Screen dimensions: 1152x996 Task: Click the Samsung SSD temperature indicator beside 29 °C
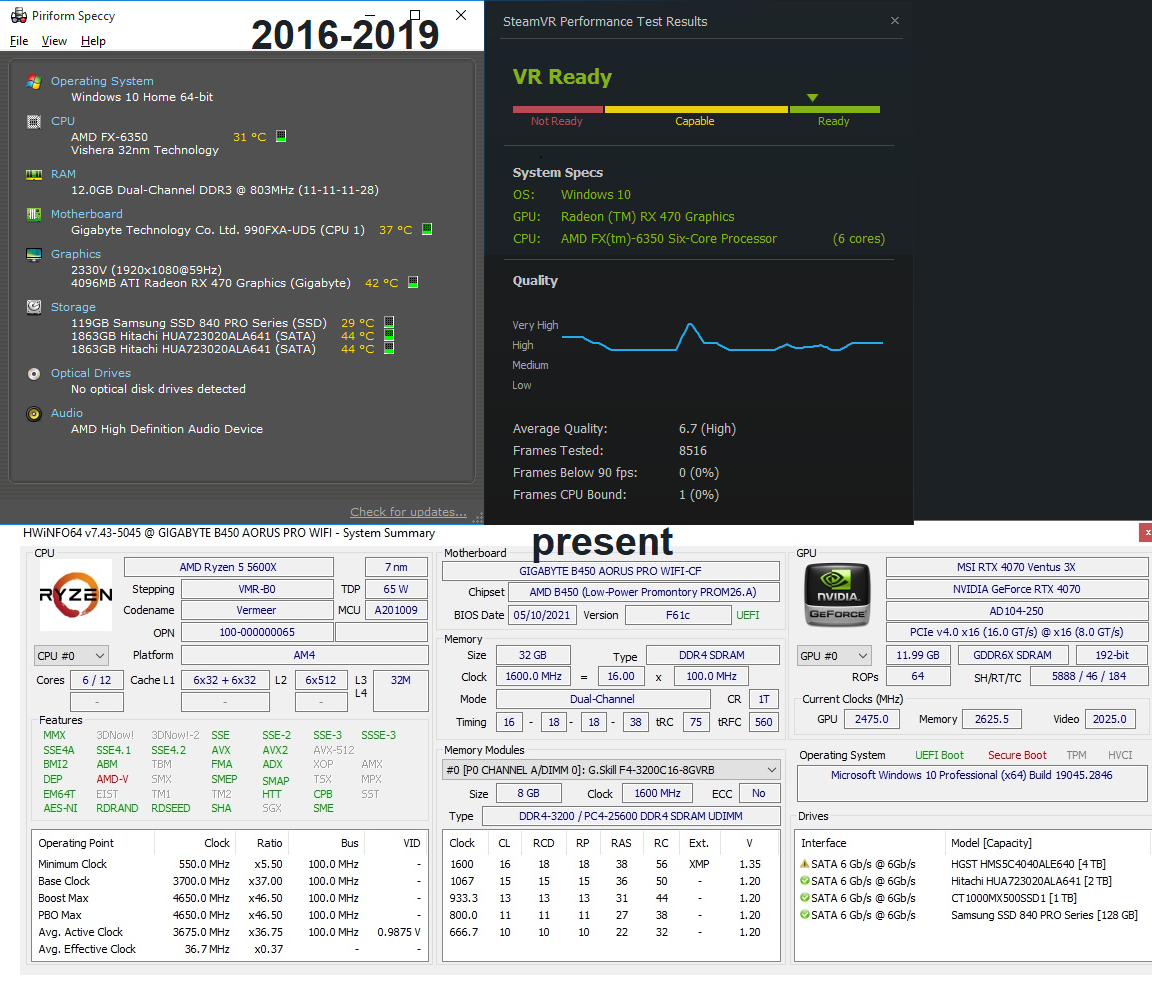[x=389, y=322]
